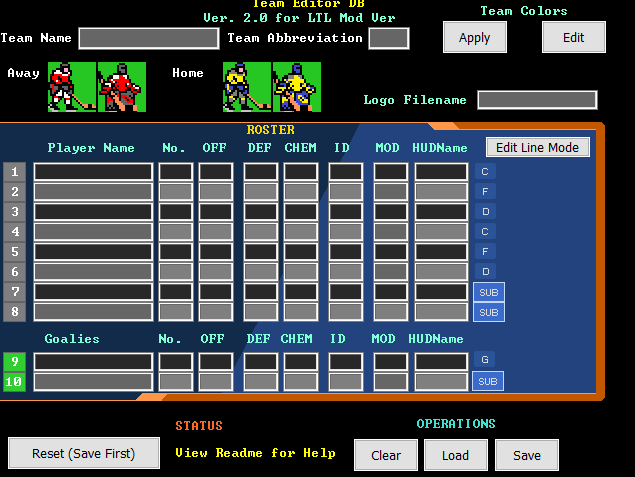Click the row 1 number button
Image resolution: width=635 pixels, height=477 pixels.
tap(15, 172)
